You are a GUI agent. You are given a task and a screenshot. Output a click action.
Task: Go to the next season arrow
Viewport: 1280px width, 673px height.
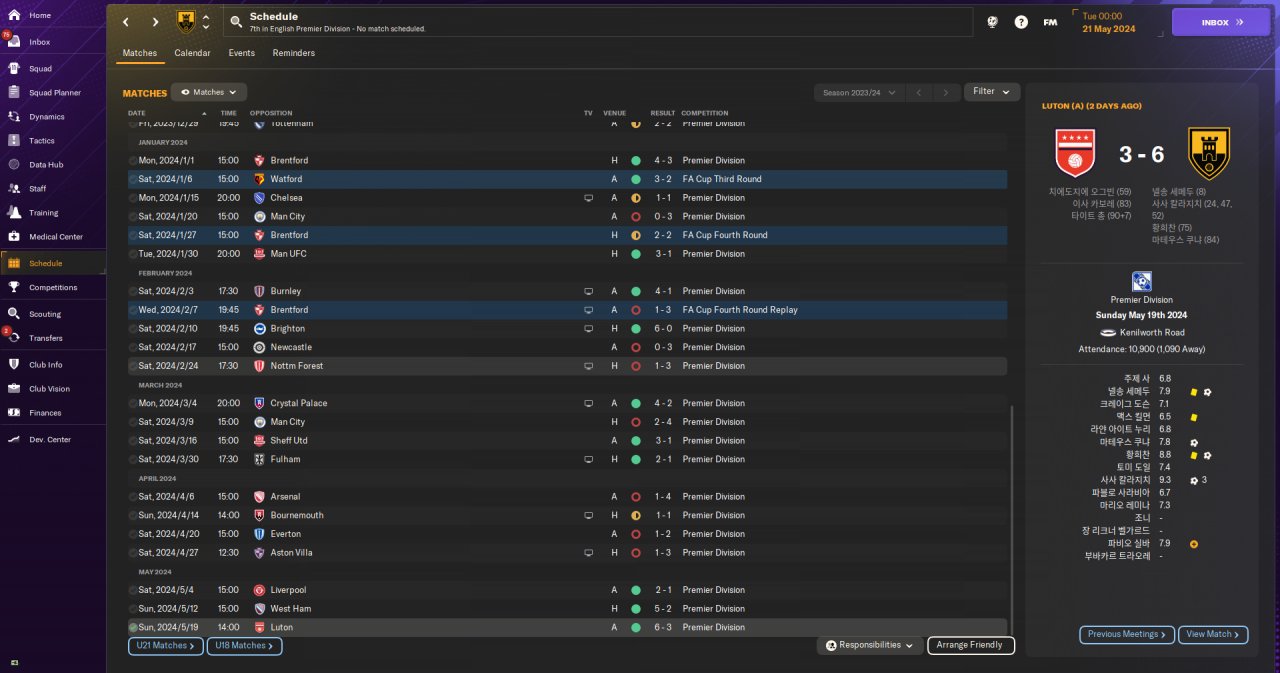click(946, 92)
